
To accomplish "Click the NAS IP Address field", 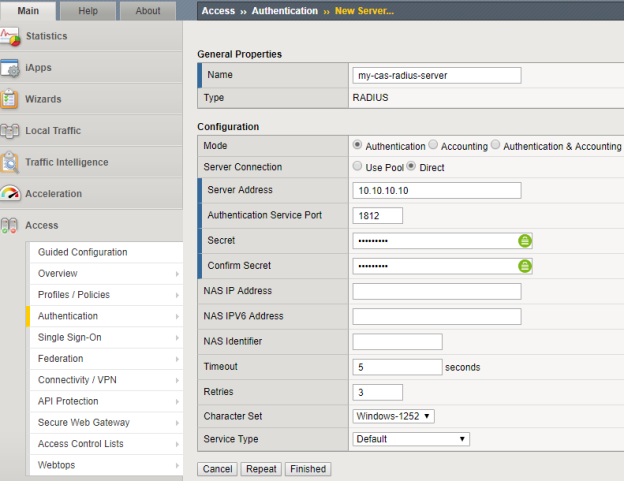I will [437, 291].
